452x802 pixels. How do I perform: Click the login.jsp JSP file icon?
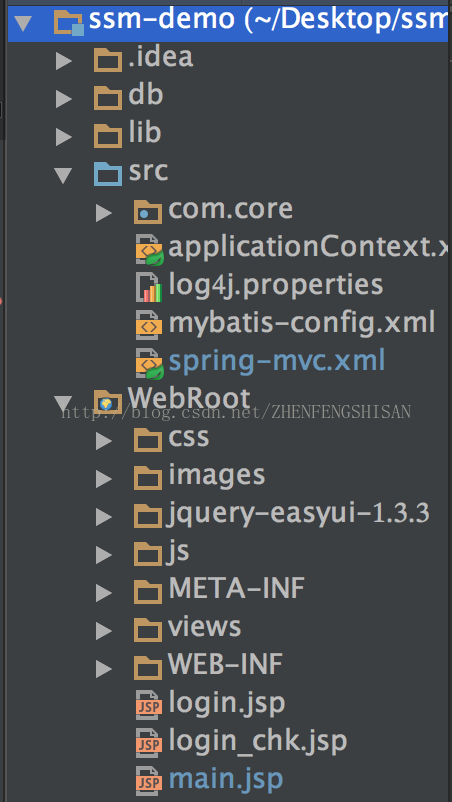tap(149, 704)
